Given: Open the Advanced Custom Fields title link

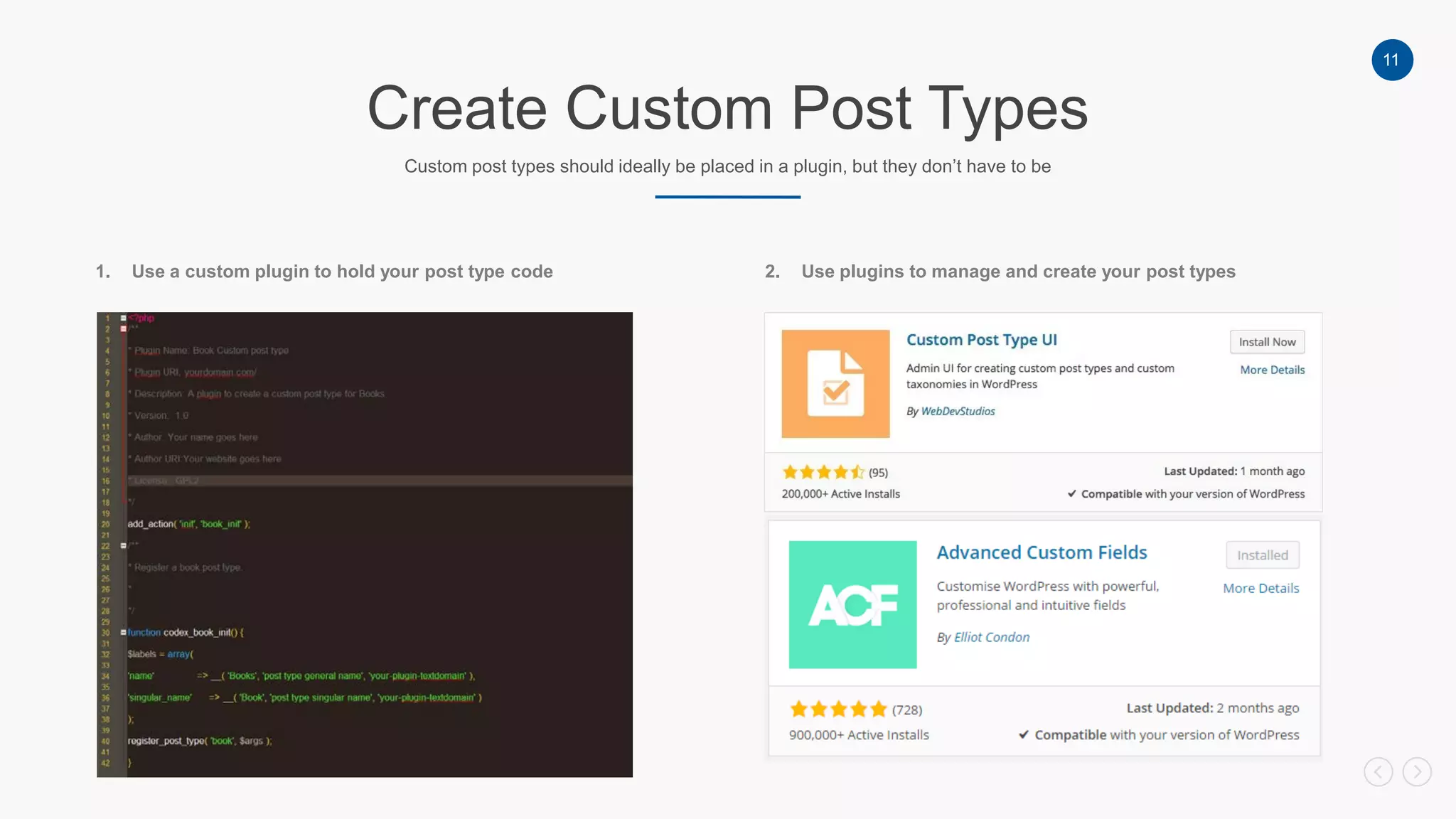Looking at the screenshot, I should [x=1042, y=552].
